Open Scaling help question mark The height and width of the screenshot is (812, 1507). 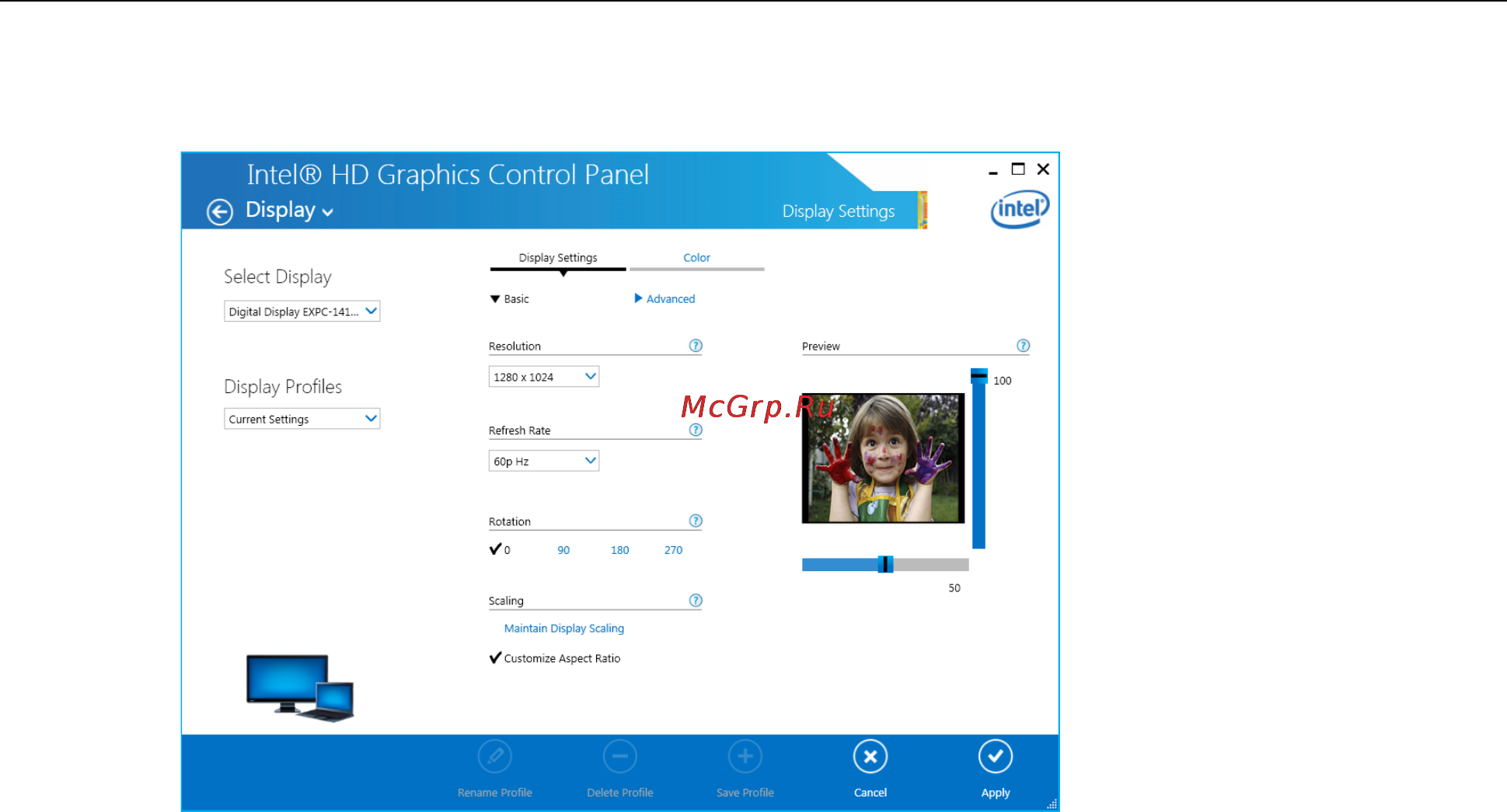[x=696, y=600]
